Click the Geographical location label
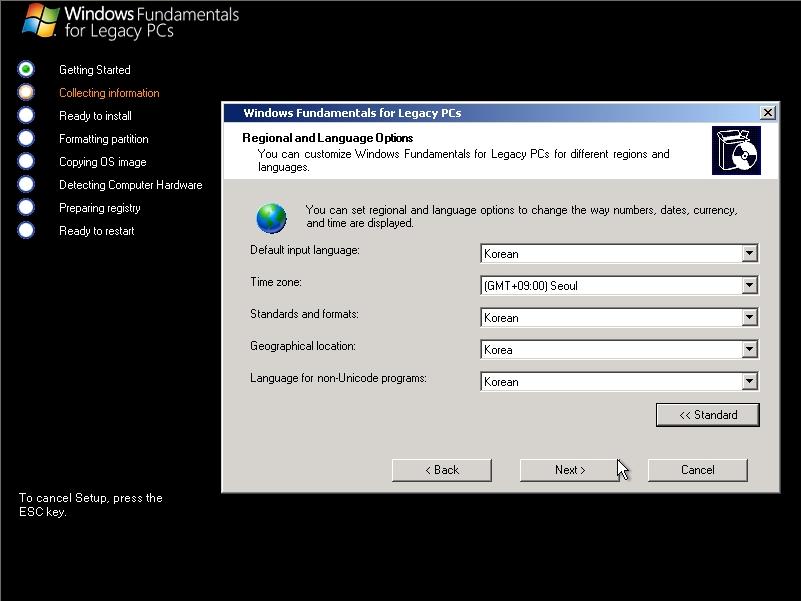801x601 pixels. click(303, 346)
